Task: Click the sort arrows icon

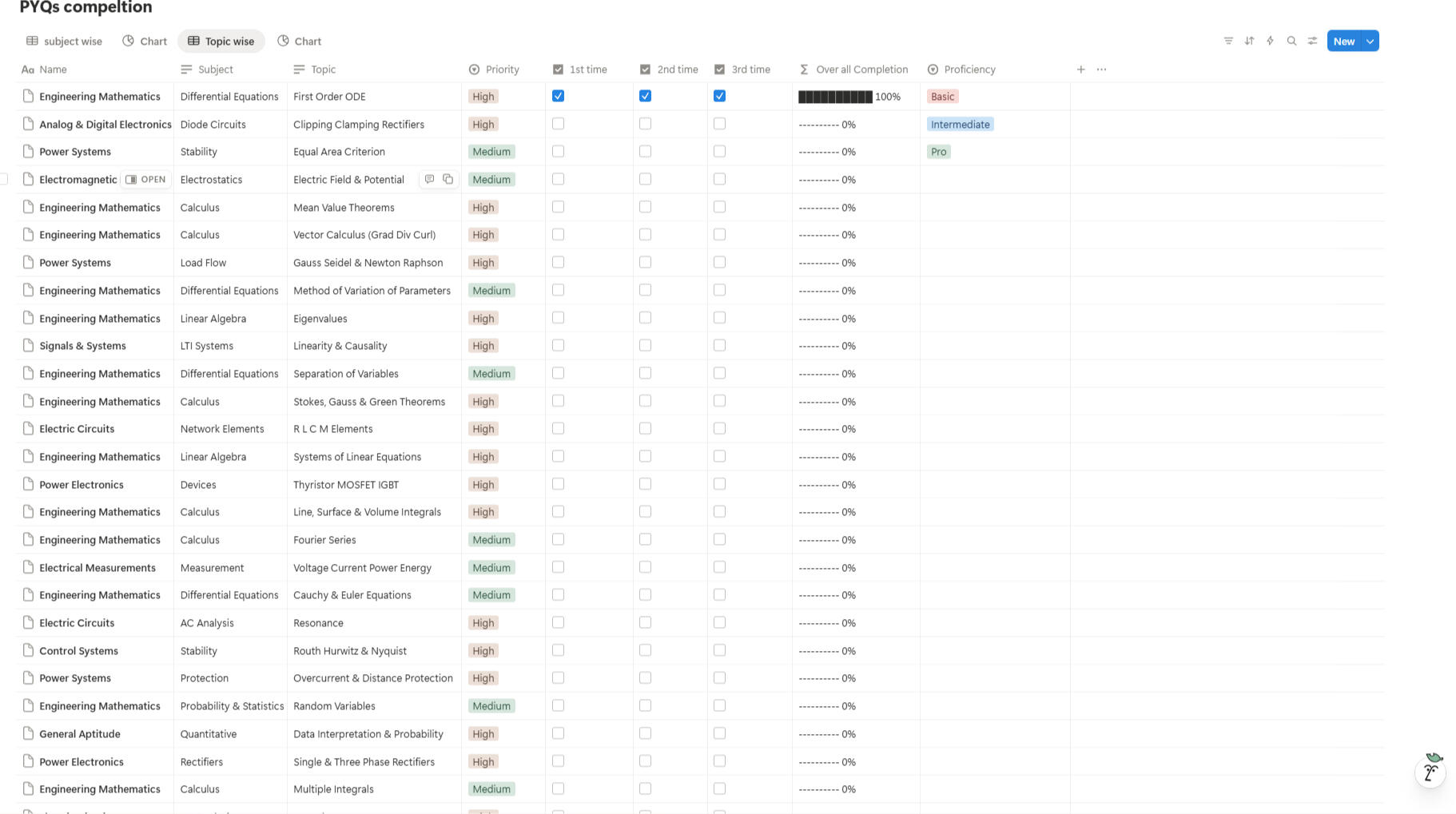Action: point(1249,41)
